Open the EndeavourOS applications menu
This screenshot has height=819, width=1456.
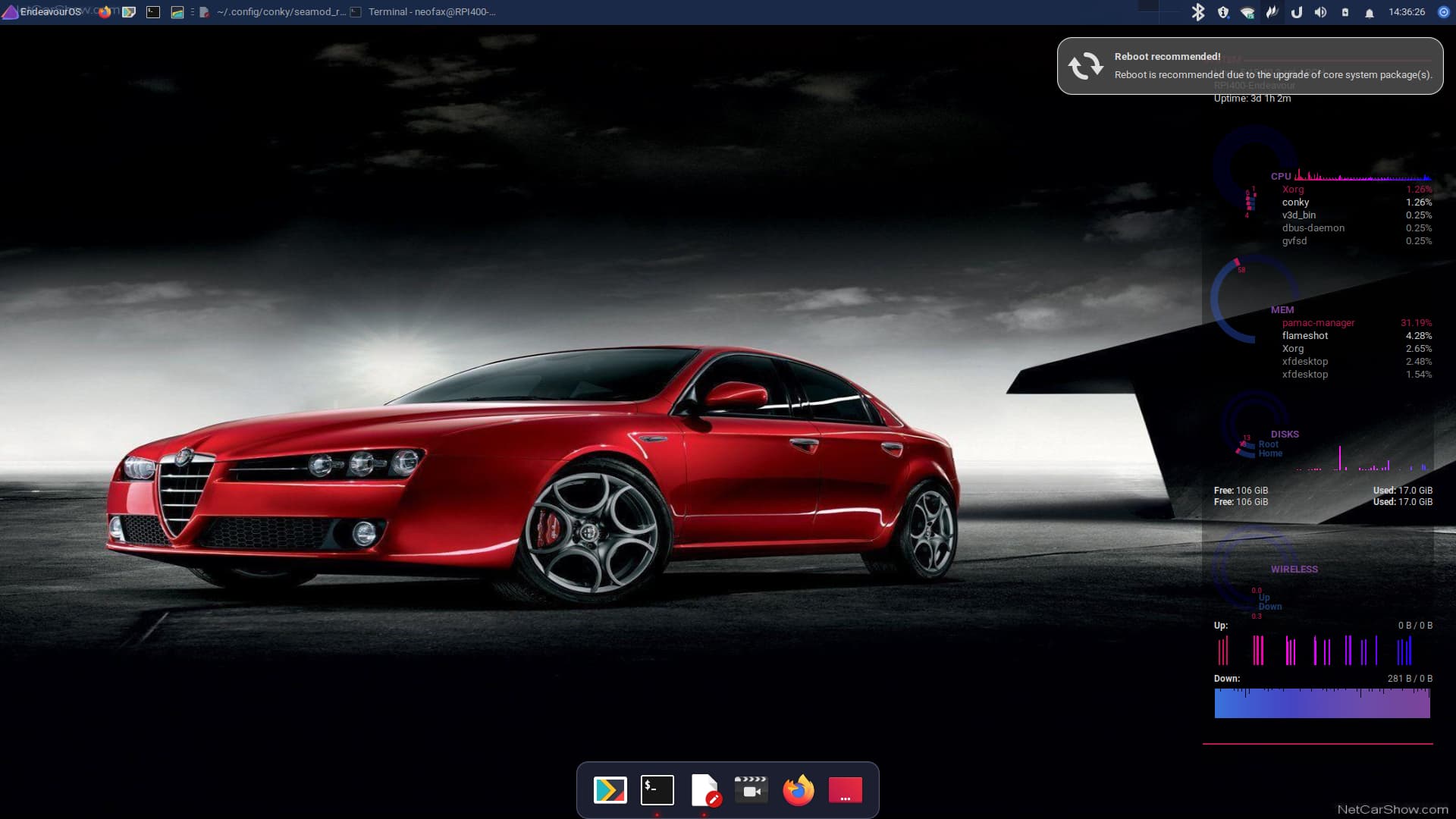click(x=42, y=12)
